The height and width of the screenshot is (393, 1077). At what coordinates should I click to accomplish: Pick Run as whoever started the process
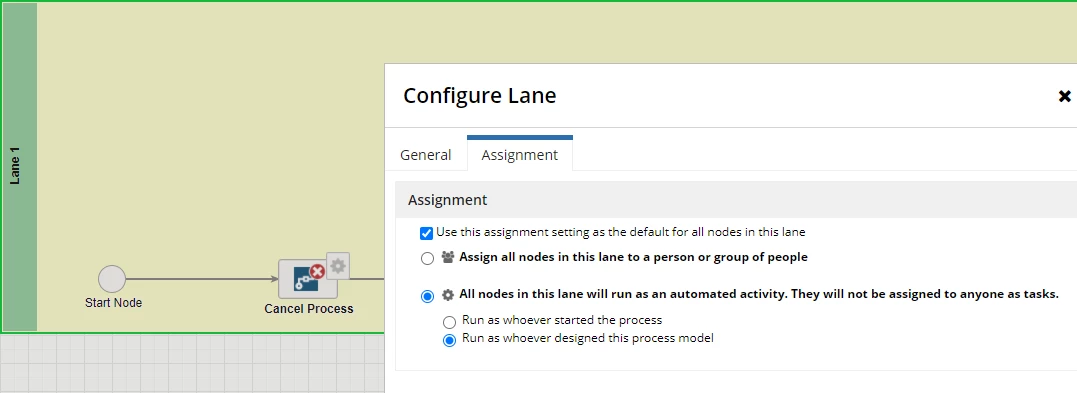[x=449, y=322]
